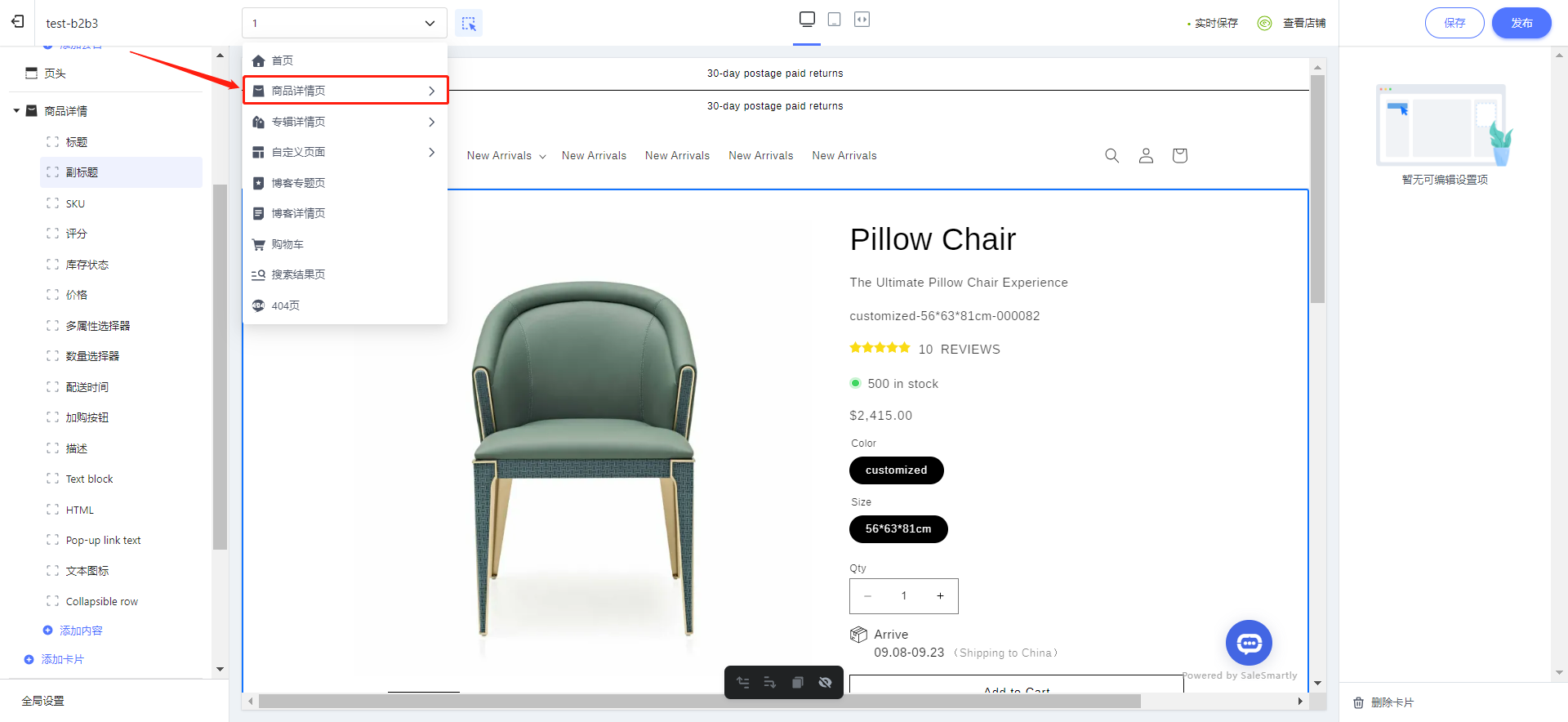Image resolution: width=1568 pixels, height=722 pixels.
Task: Click 查看店铺 view store link
Action: pos(1304,23)
